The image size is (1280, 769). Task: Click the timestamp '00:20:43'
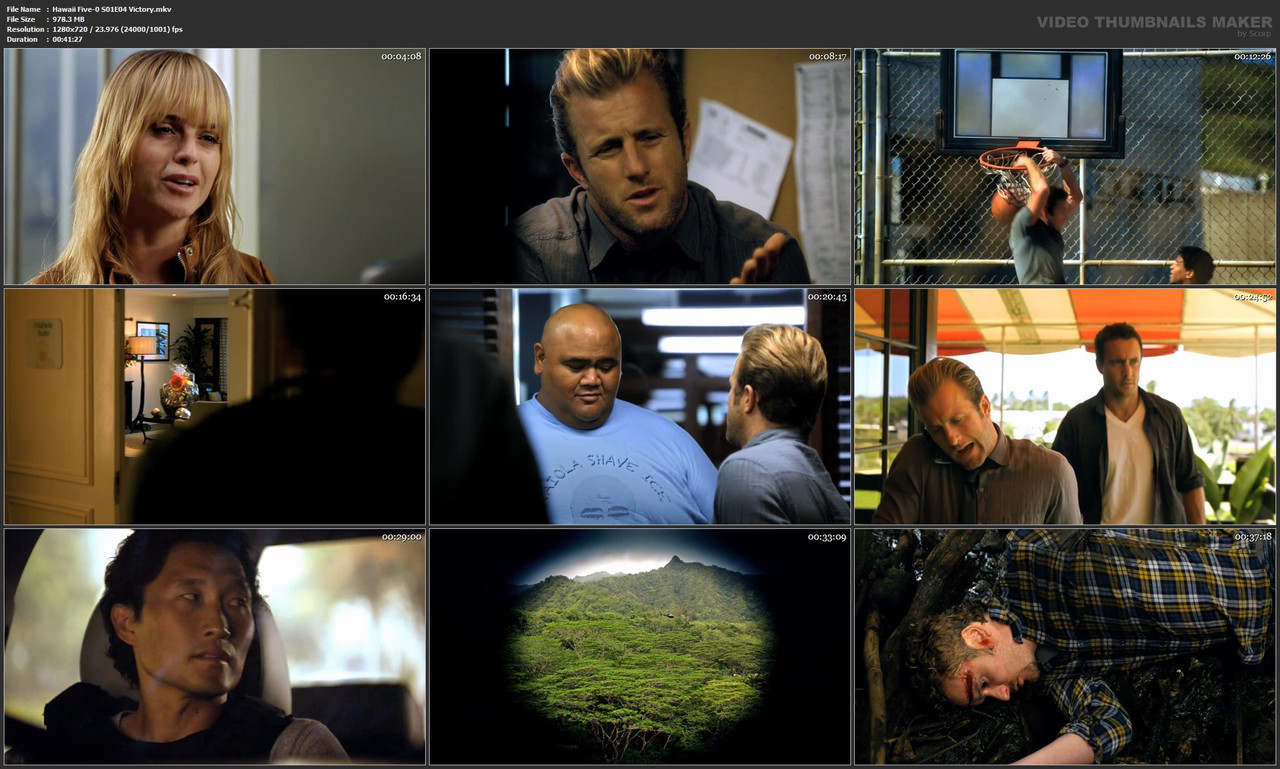tap(827, 297)
